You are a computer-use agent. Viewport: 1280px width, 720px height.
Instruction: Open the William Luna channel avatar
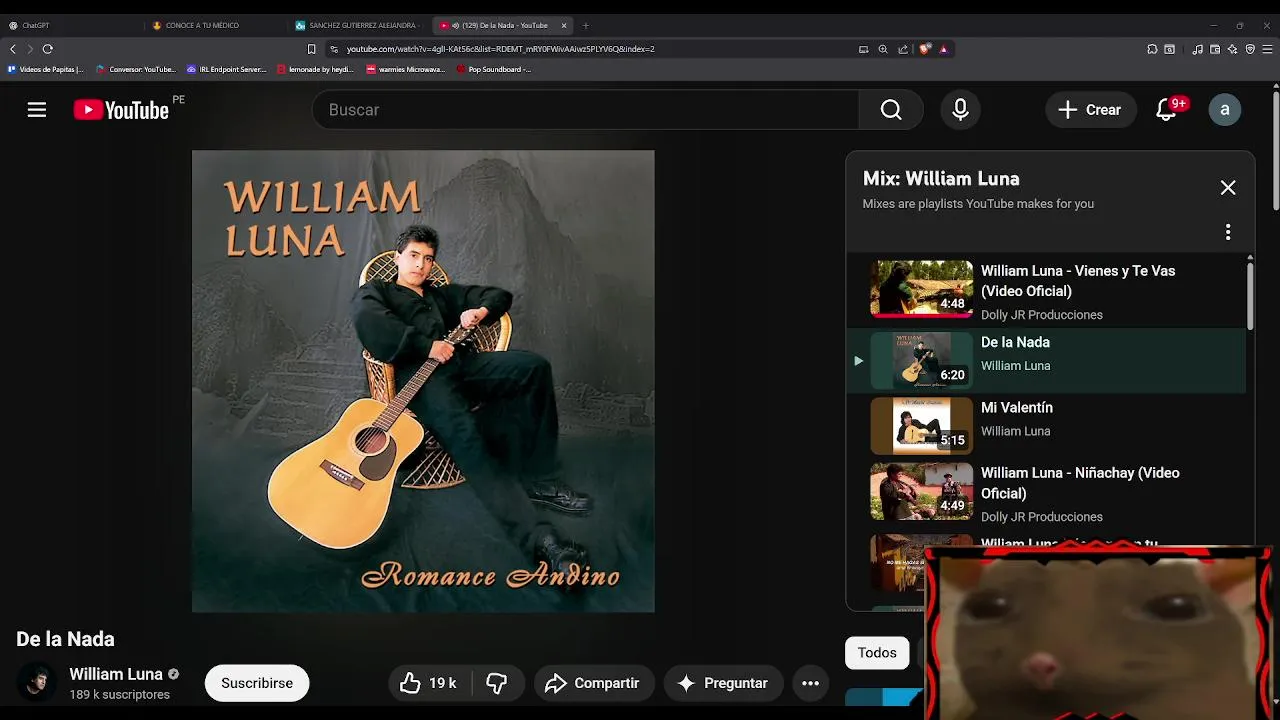tap(38, 683)
